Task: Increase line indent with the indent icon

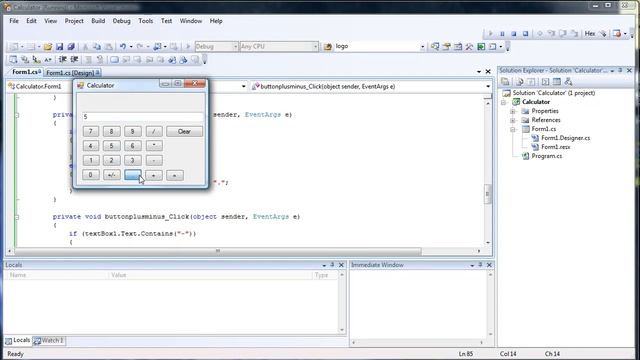Action: [x=74, y=60]
